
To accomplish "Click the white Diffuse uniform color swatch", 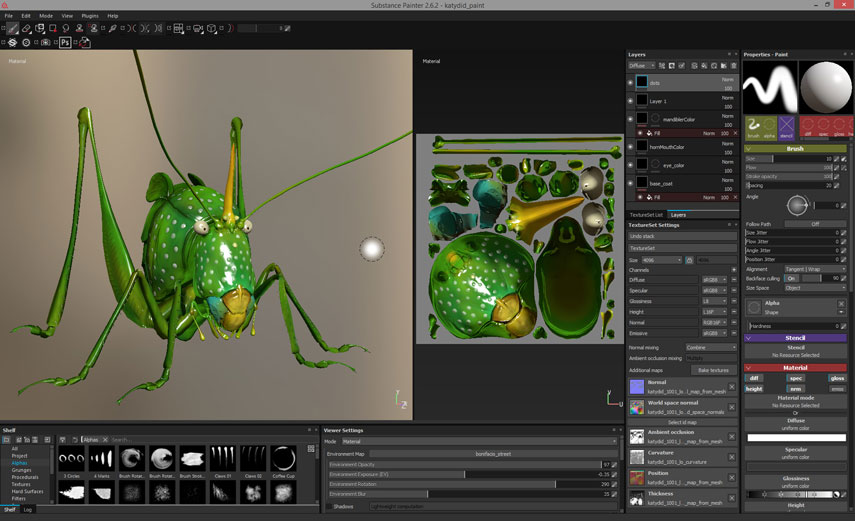I will pyautogui.click(x=796, y=438).
